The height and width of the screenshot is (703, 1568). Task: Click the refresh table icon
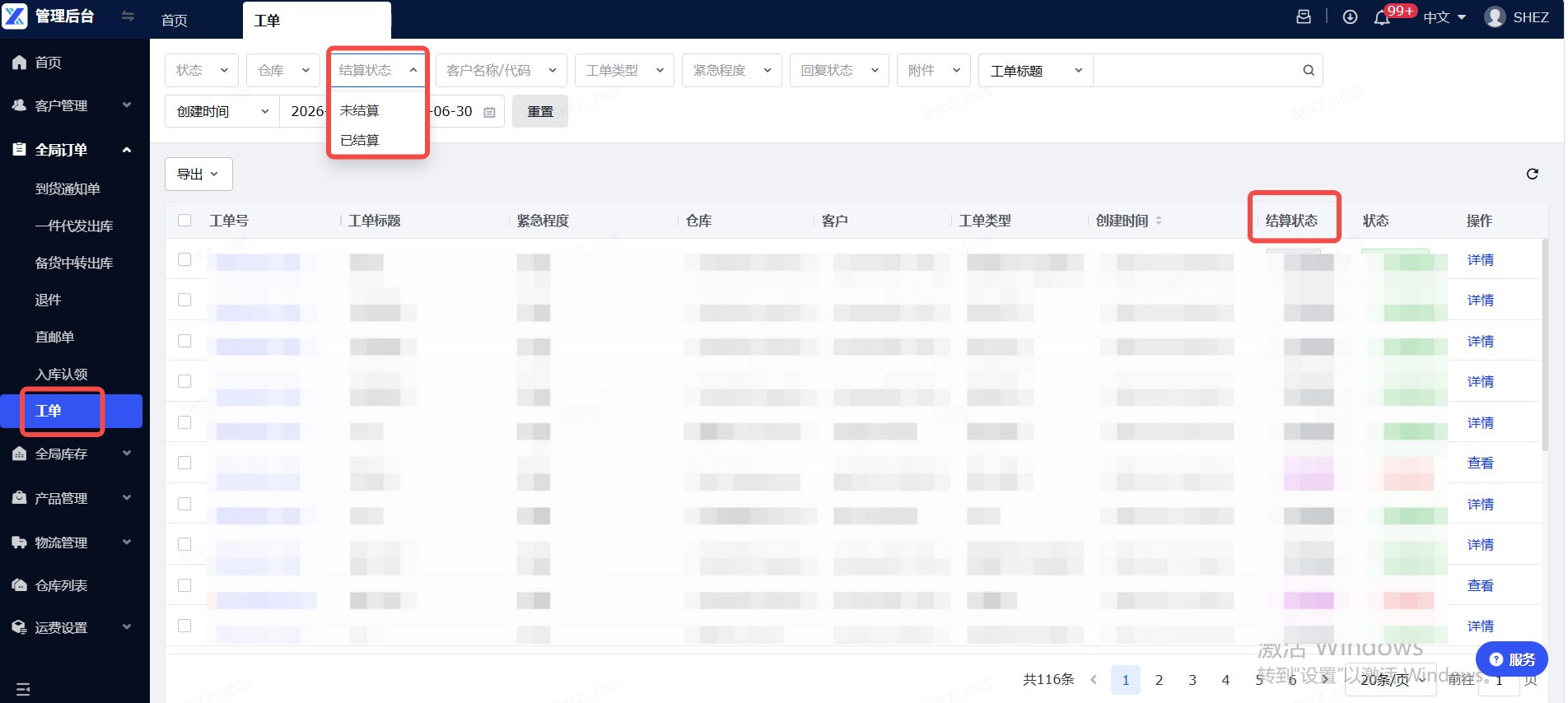coord(1532,174)
